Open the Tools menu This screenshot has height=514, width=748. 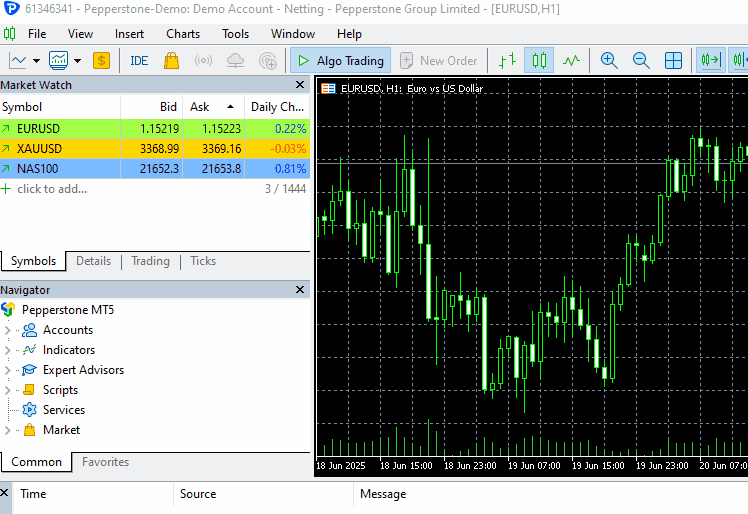point(235,34)
